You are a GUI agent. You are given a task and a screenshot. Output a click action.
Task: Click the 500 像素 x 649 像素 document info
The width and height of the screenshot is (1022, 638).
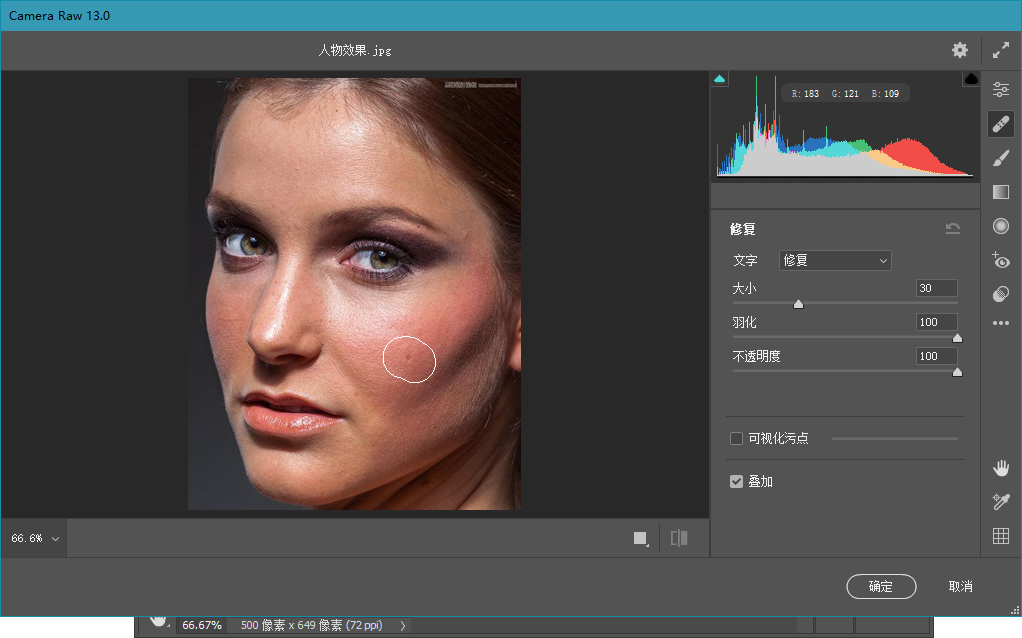[x=311, y=625]
